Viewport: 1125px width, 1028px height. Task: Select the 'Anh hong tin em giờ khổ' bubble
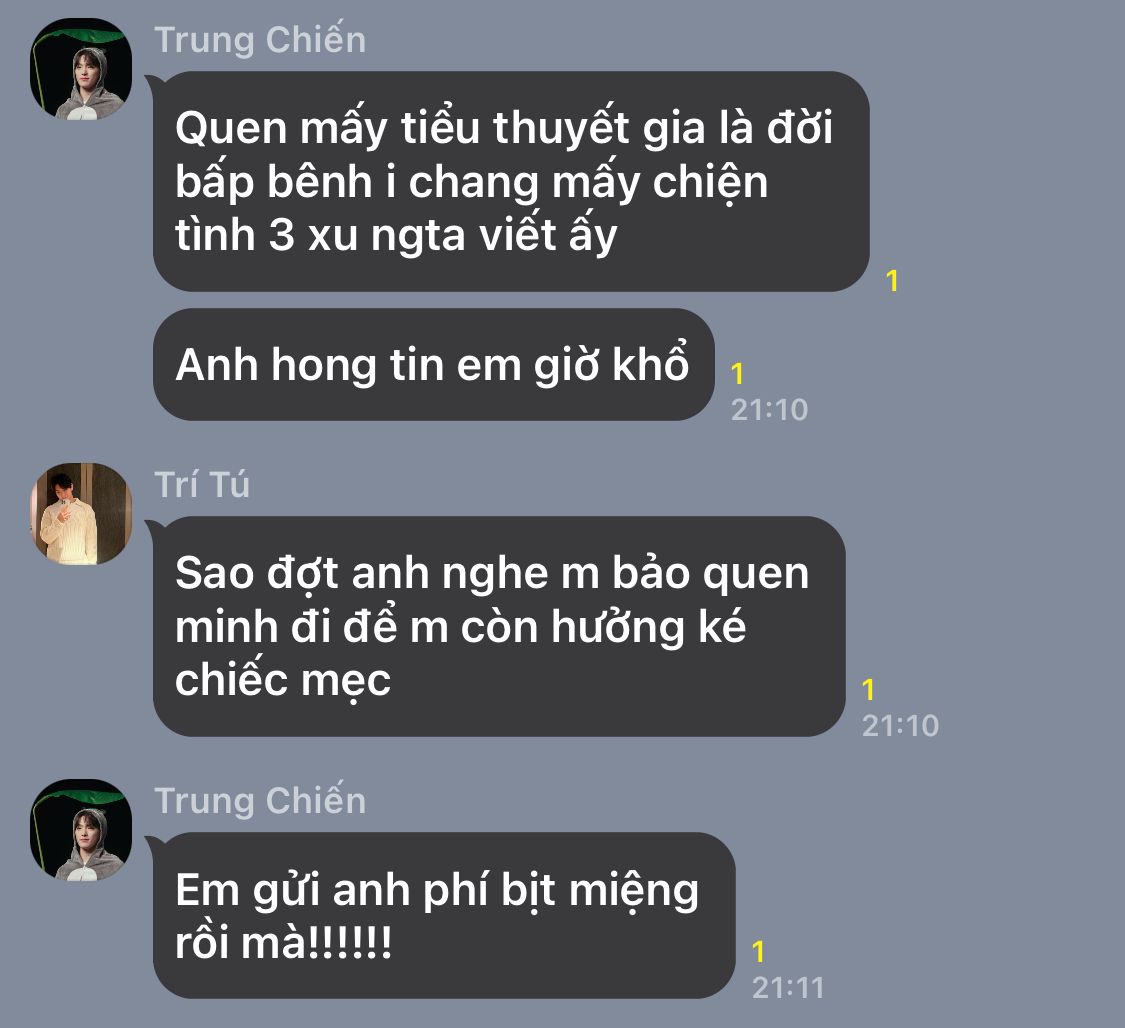(433, 364)
